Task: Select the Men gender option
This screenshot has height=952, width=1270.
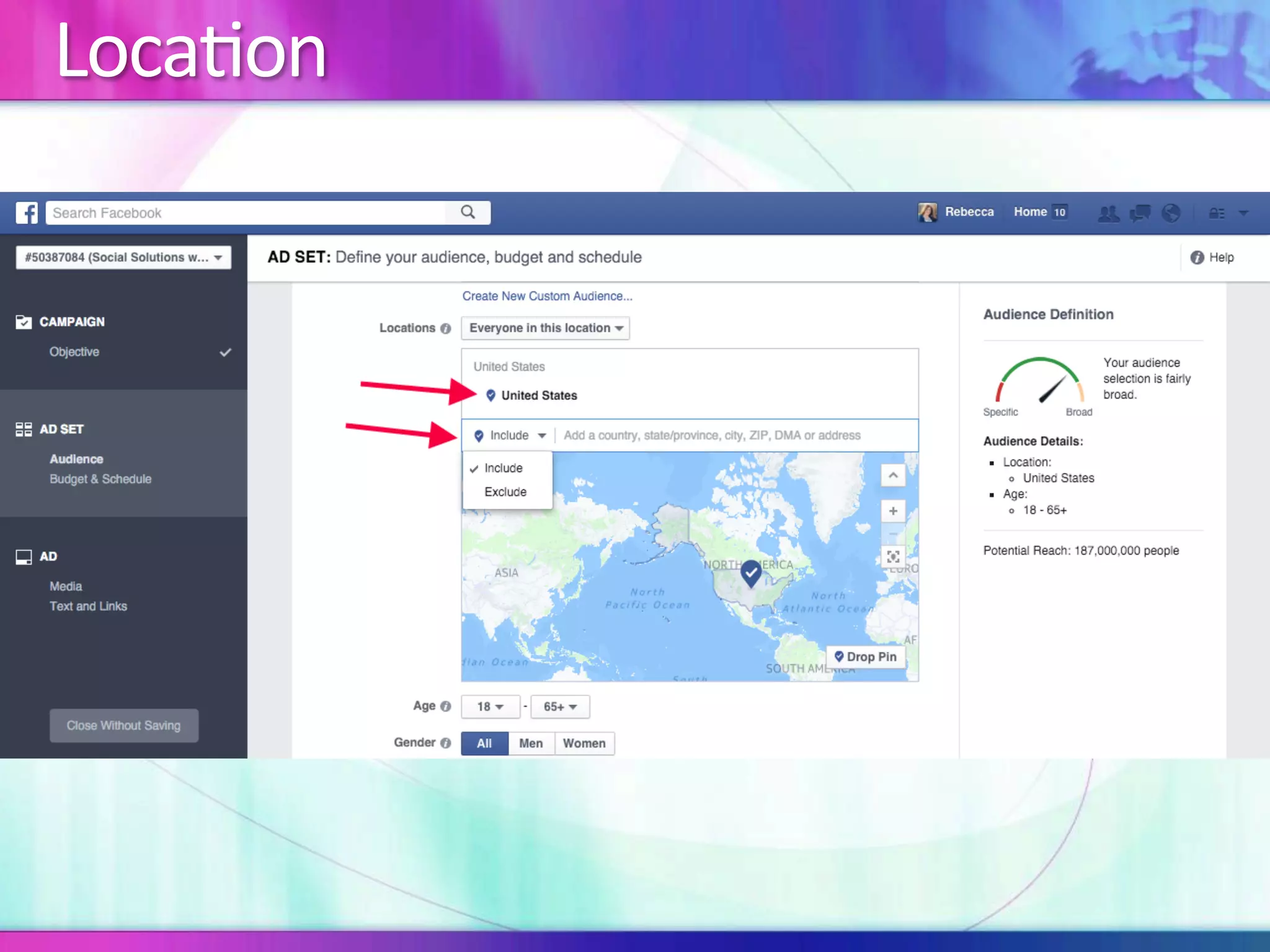Action: pyautogui.click(x=531, y=743)
